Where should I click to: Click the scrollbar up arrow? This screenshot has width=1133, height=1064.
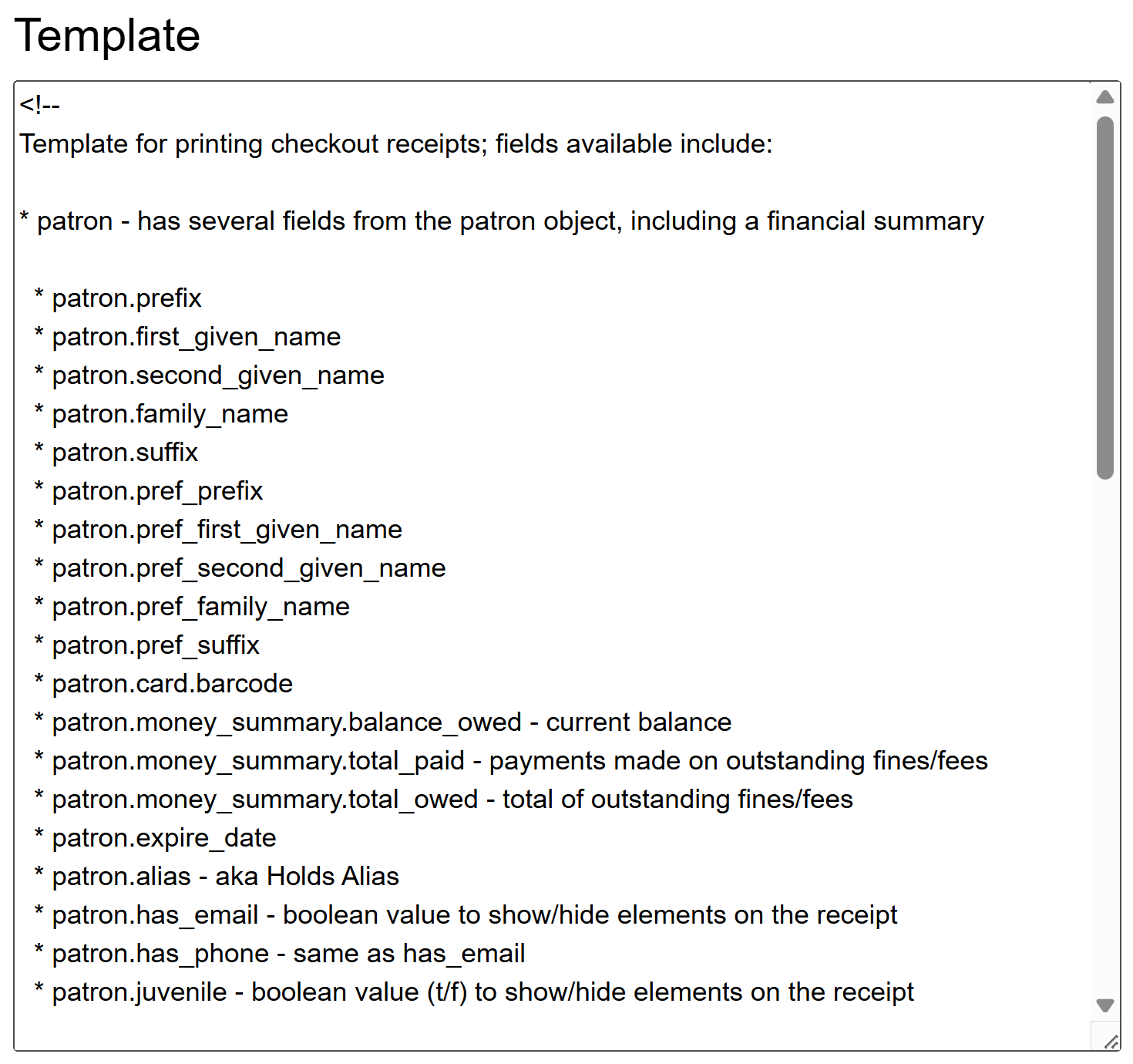(1104, 97)
